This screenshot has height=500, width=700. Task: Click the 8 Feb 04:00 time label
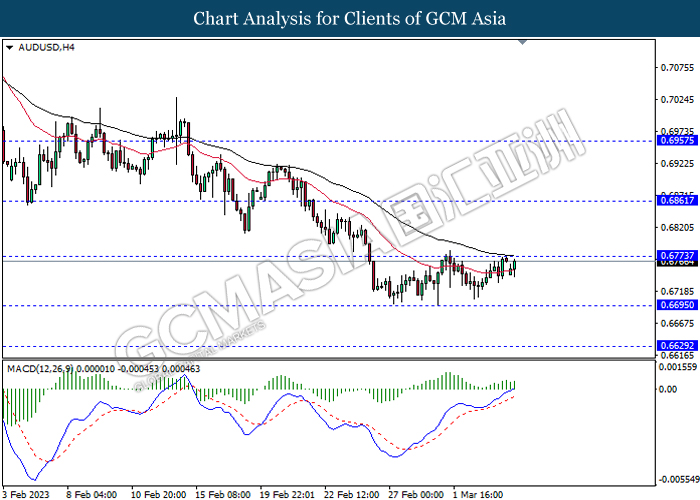coord(91,494)
